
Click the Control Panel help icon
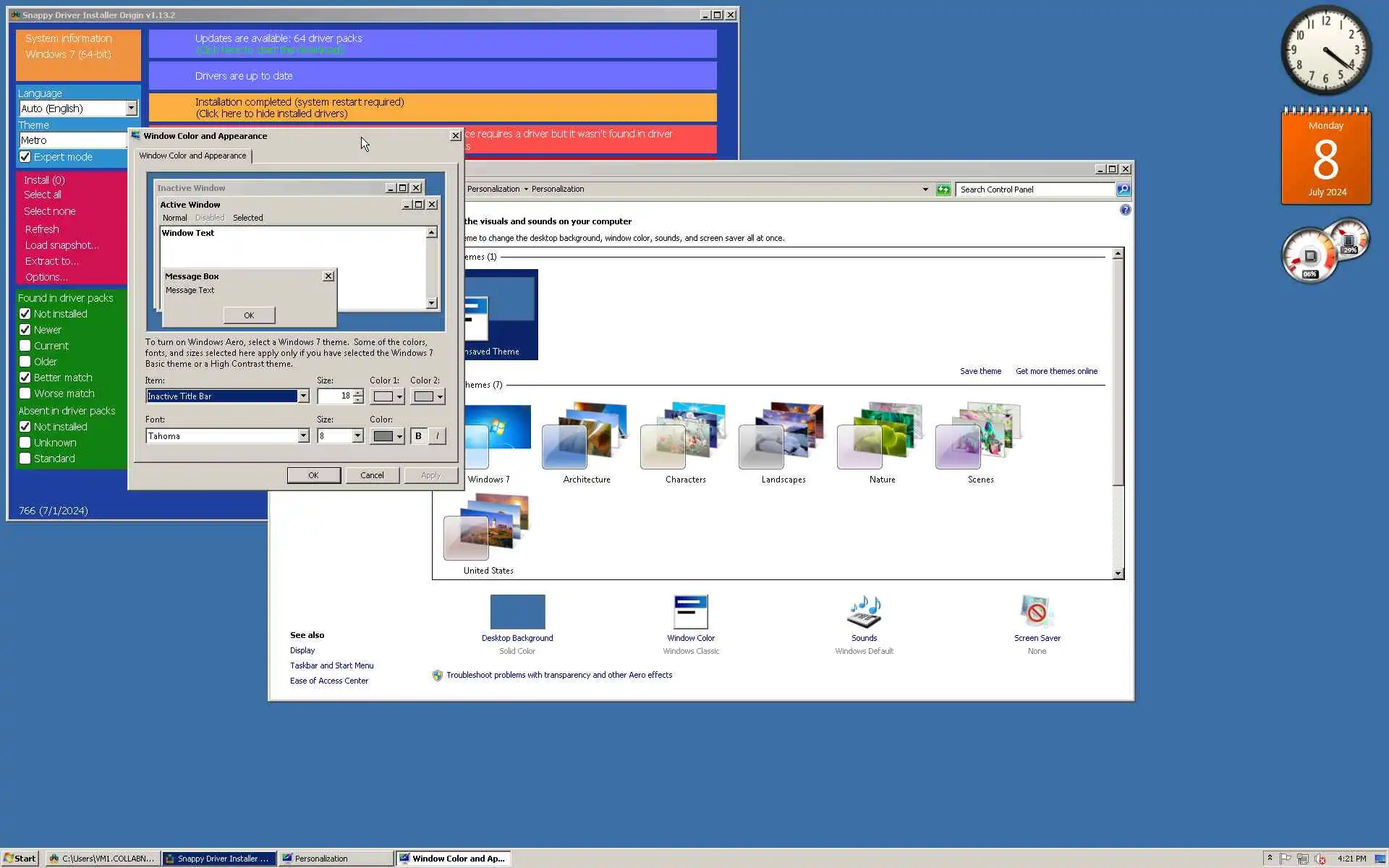click(1125, 210)
